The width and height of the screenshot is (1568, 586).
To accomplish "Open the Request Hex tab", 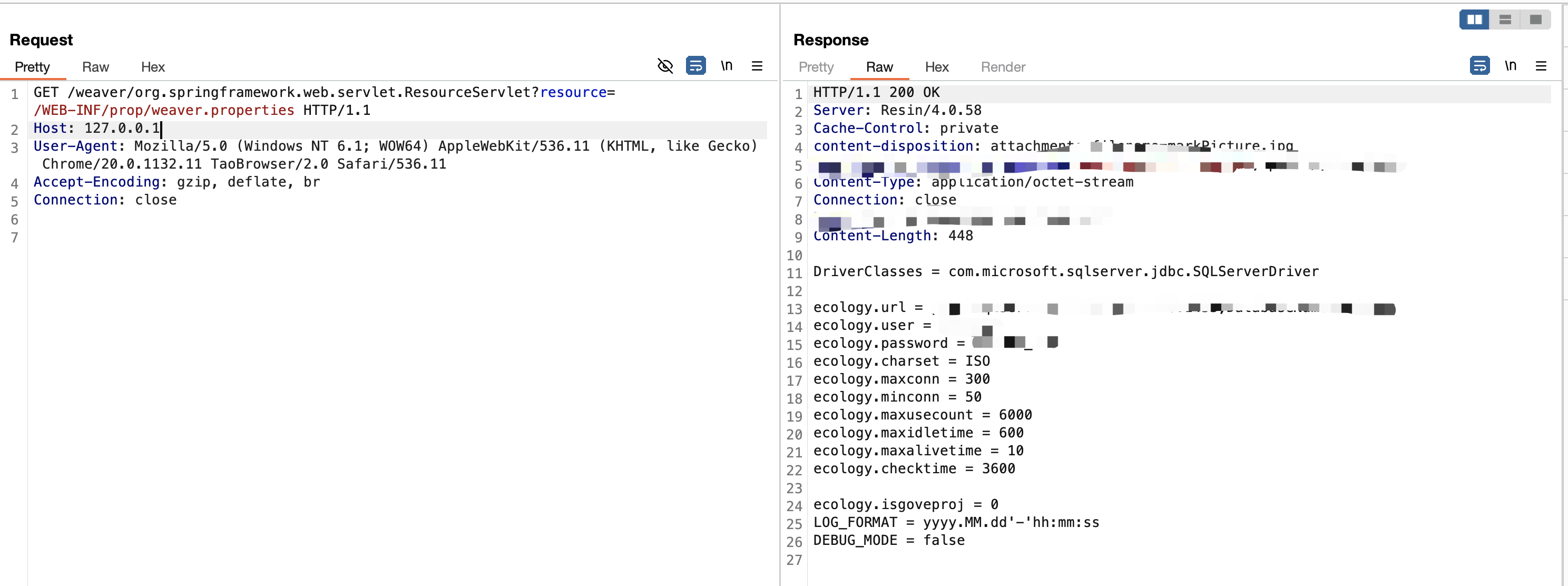I will click(153, 67).
